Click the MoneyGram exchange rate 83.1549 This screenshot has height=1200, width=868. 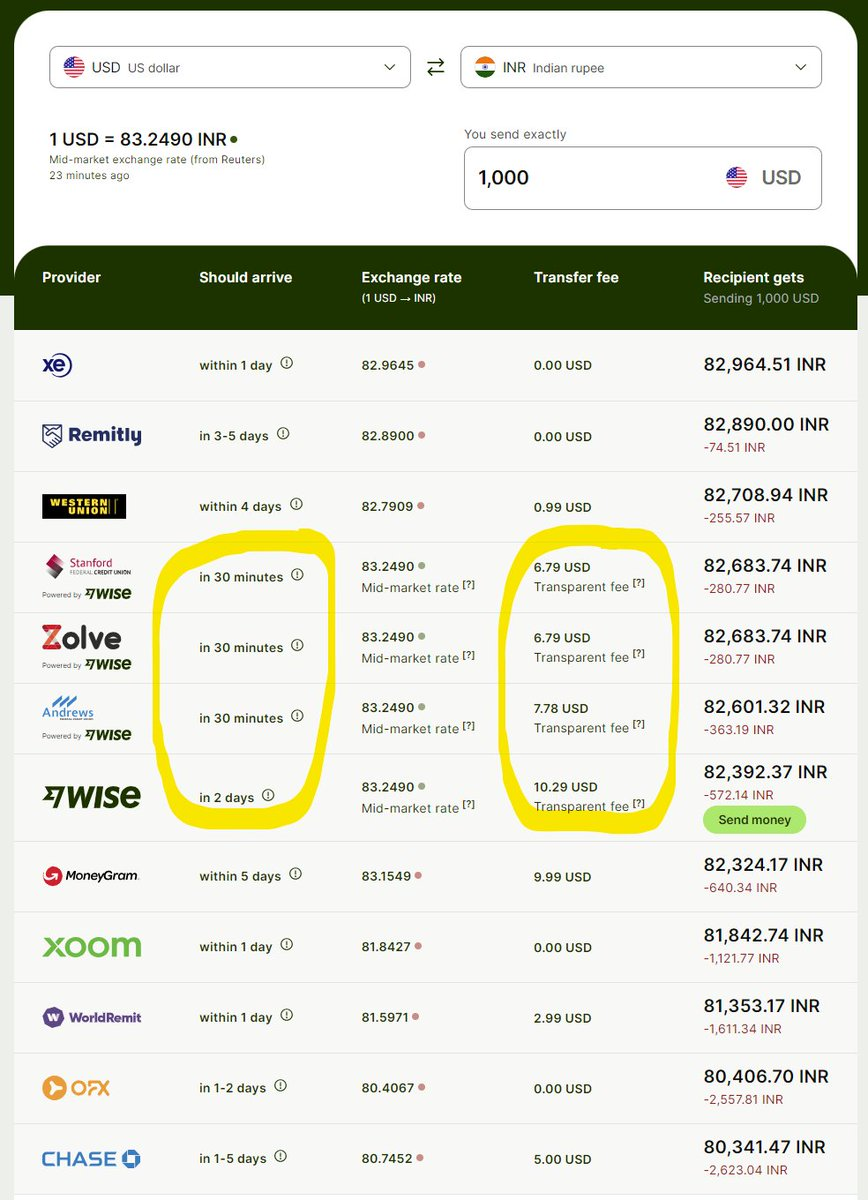pos(388,876)
